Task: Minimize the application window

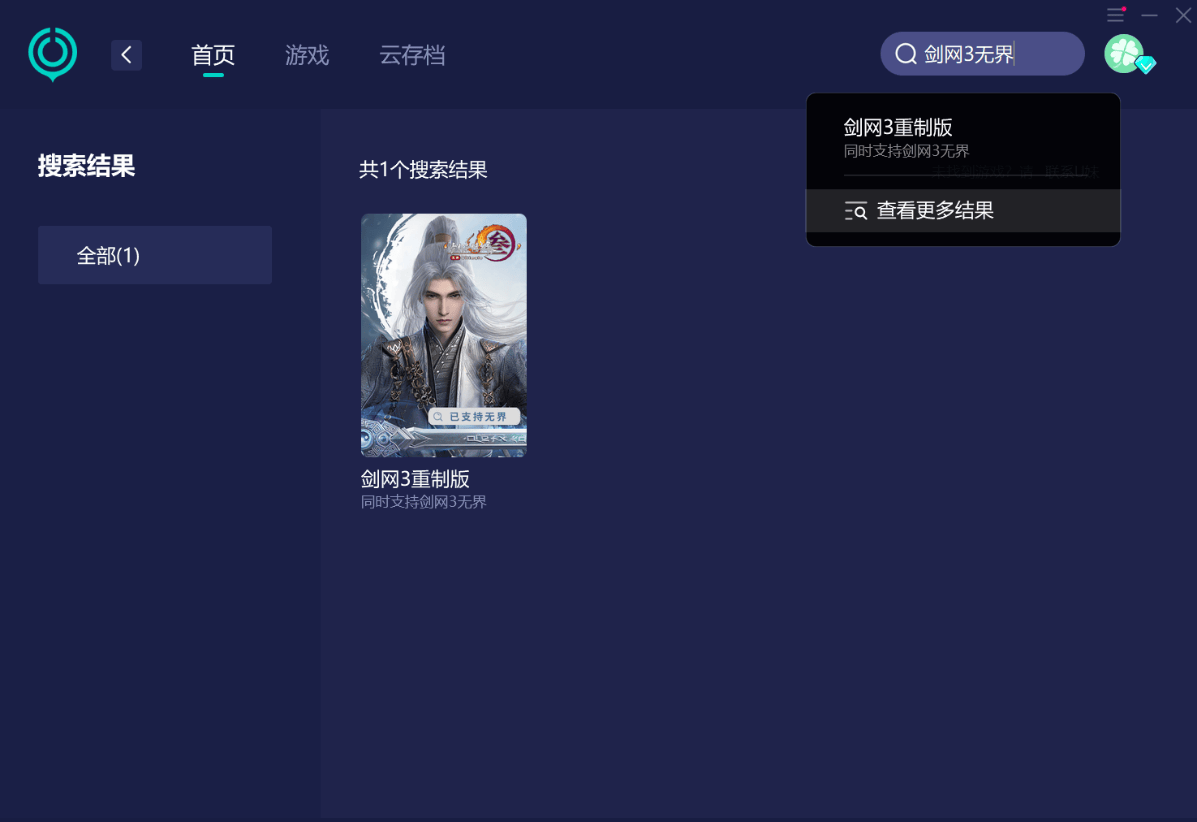Action: point(1150,15)
